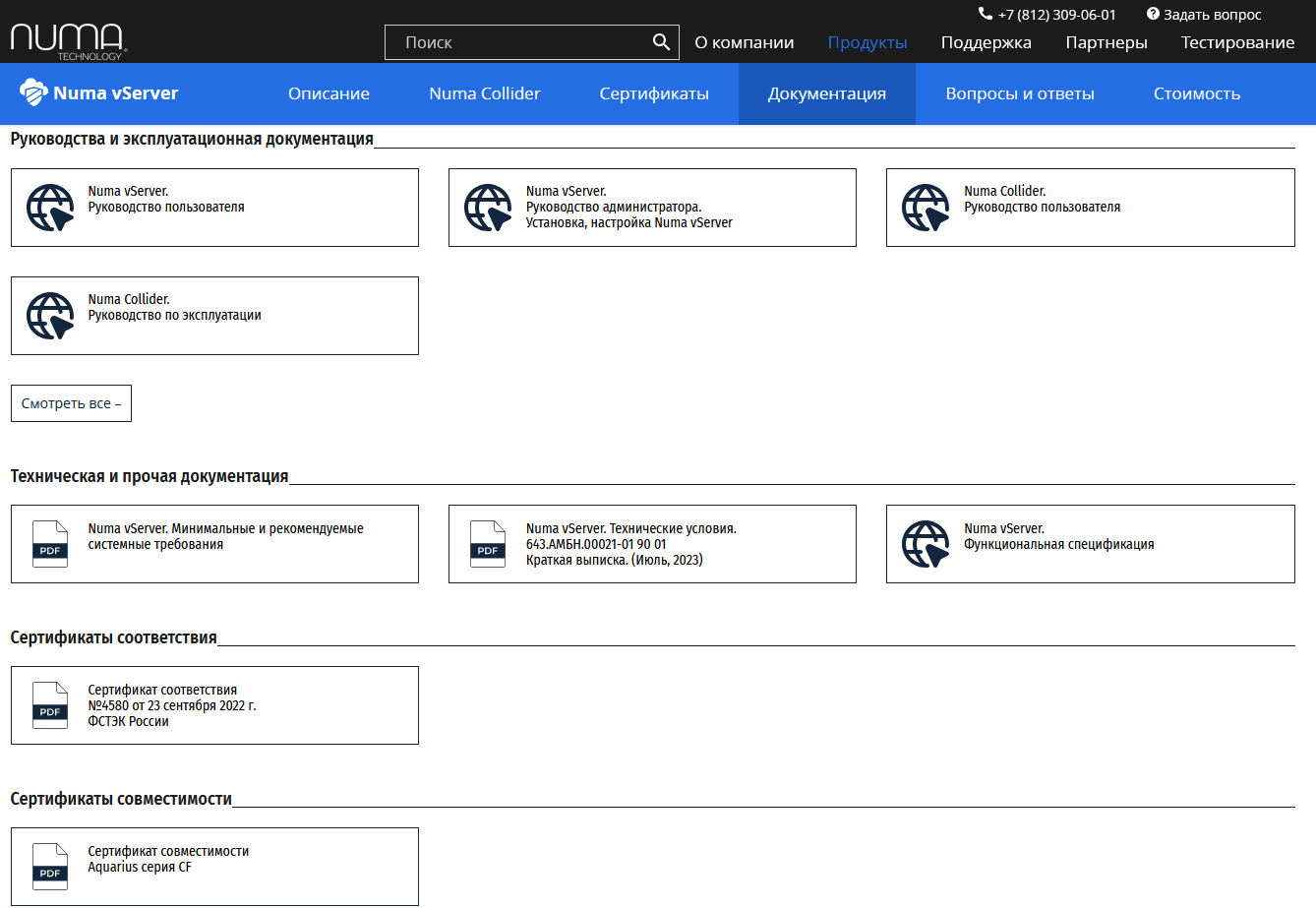Click the question mark help icon

[x=1153, y=14]
